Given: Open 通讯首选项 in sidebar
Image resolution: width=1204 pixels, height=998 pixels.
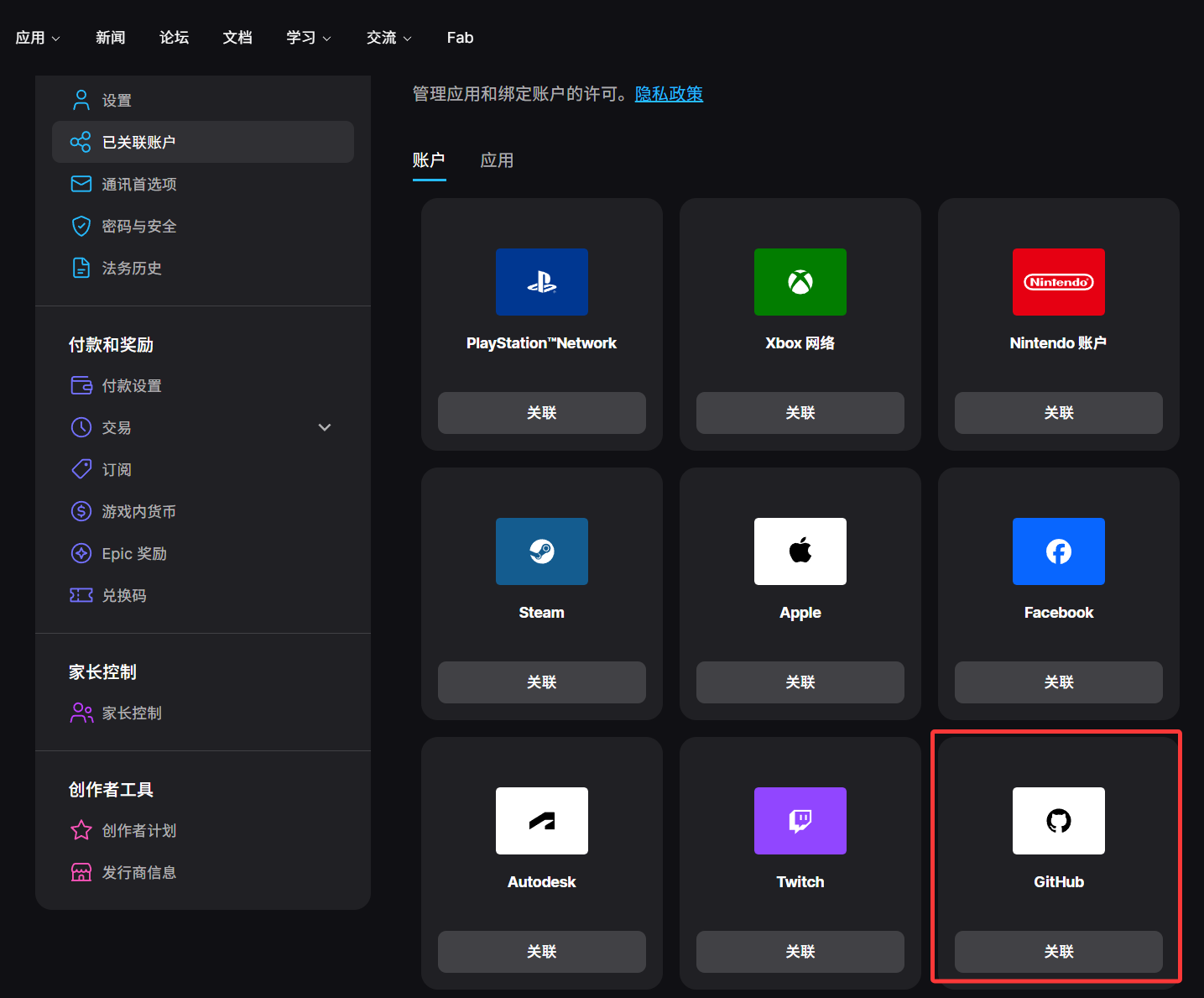Looking at the screenshot, I should [x=203, y=184].
